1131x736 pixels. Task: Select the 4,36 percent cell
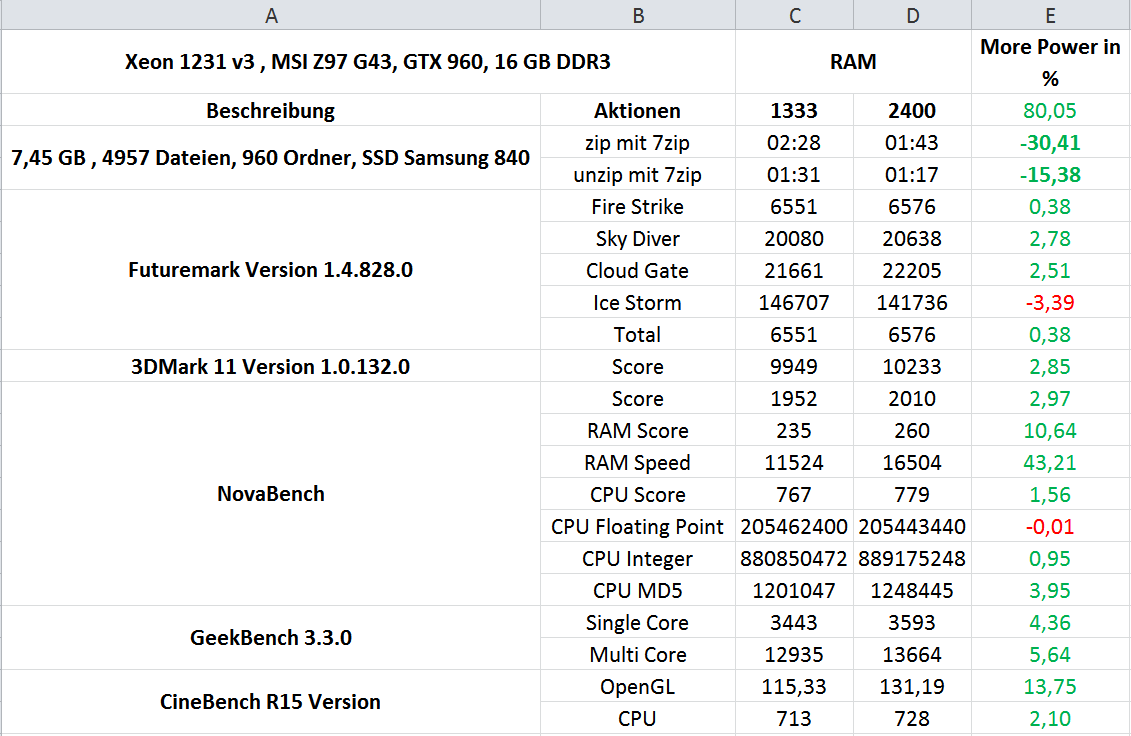[x=1050, y=622]
